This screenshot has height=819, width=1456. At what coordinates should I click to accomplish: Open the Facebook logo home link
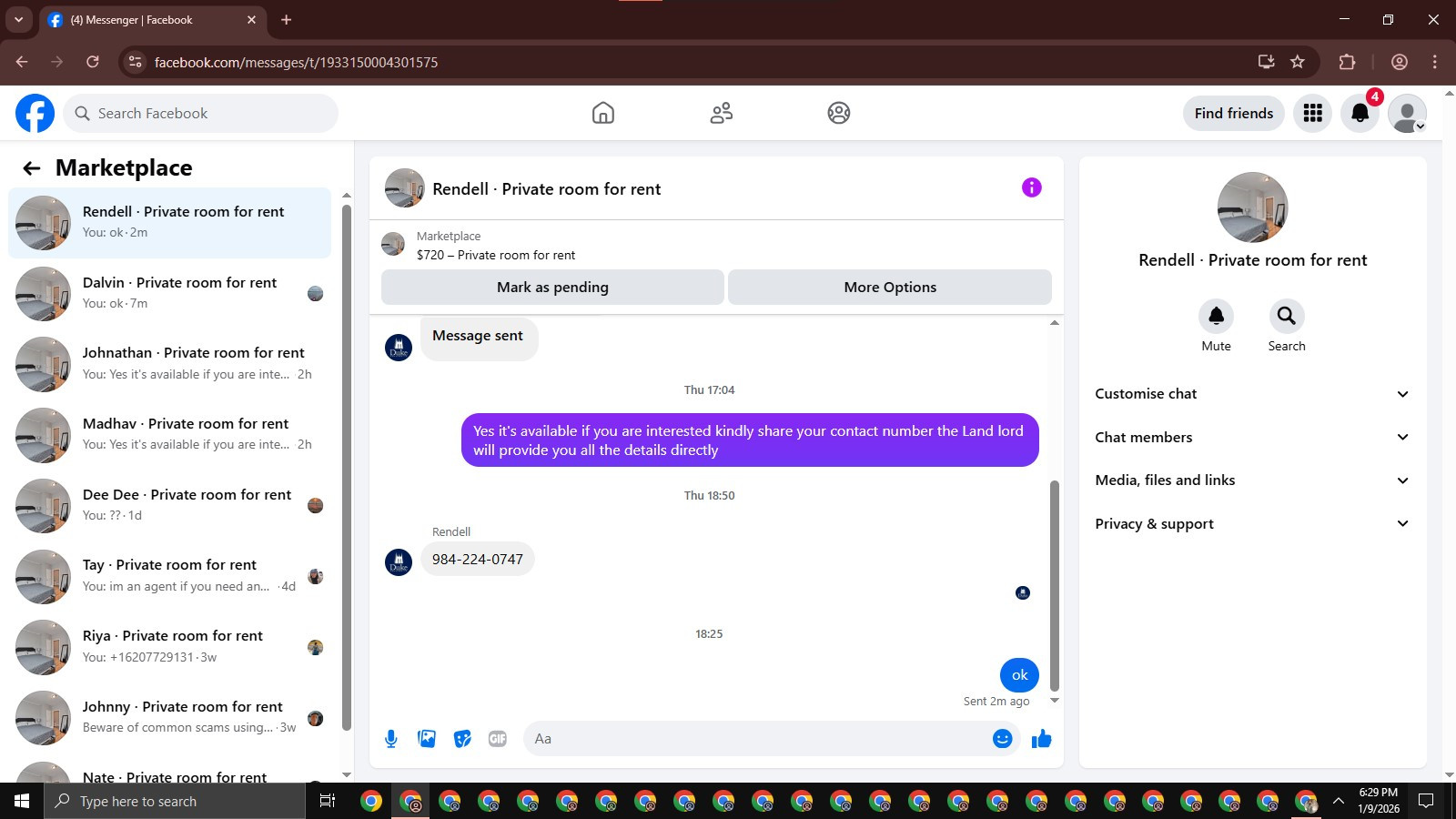(35, 114)
